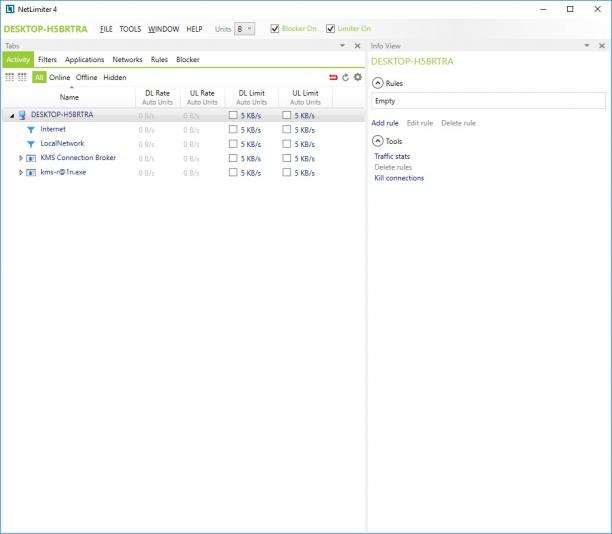
Task: Click the funnel filter icon for LocalNetwork
Action: point(31,144)
